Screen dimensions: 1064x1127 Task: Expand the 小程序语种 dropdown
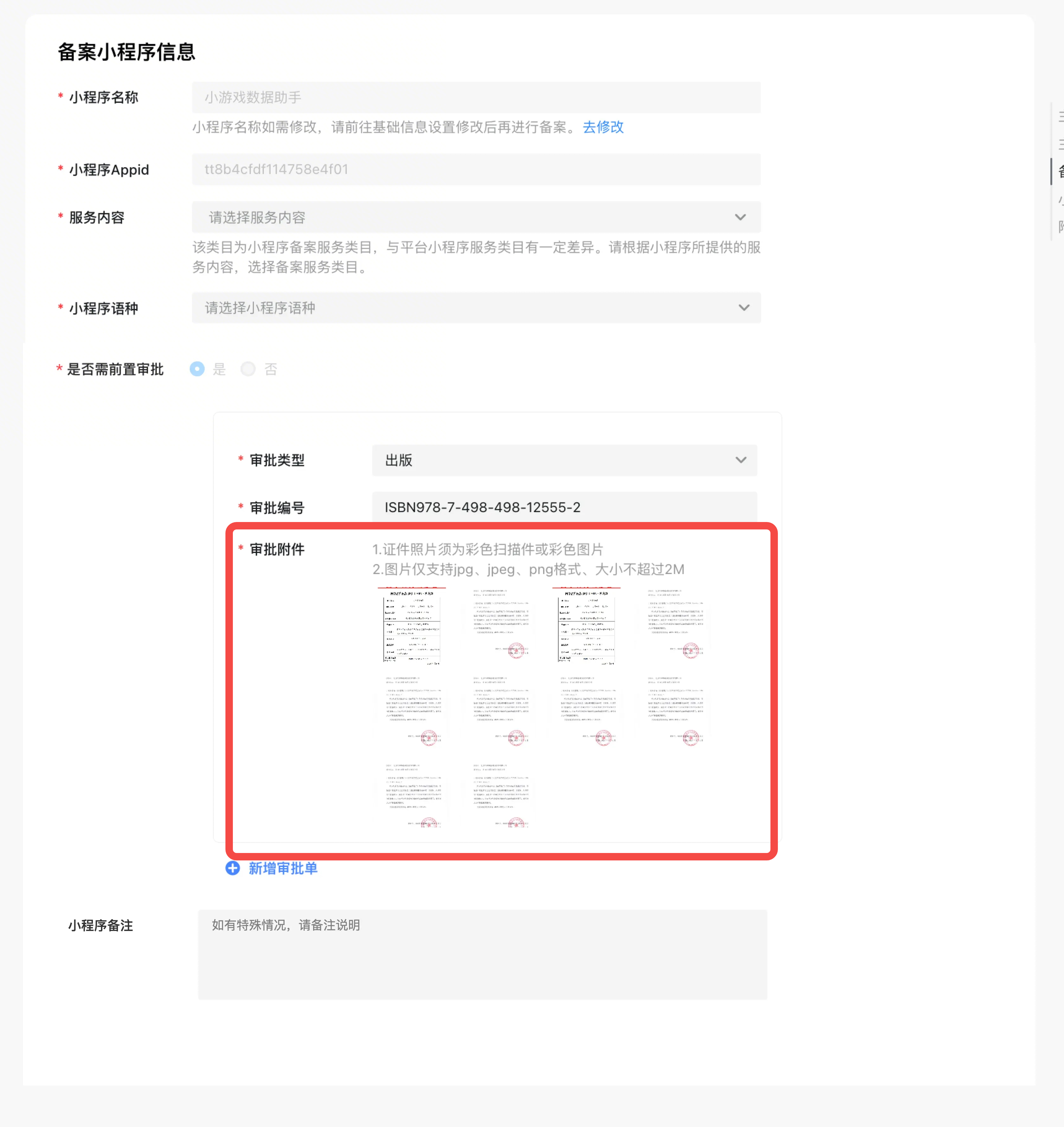click(476, 307)
